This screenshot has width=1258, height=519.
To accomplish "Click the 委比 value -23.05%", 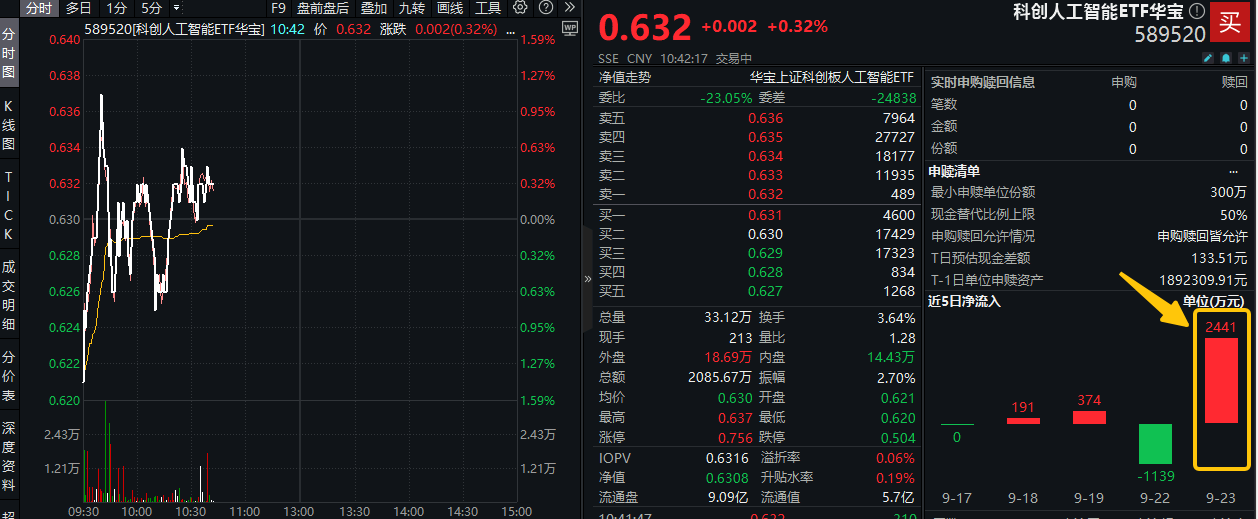I will pos(726,98).
